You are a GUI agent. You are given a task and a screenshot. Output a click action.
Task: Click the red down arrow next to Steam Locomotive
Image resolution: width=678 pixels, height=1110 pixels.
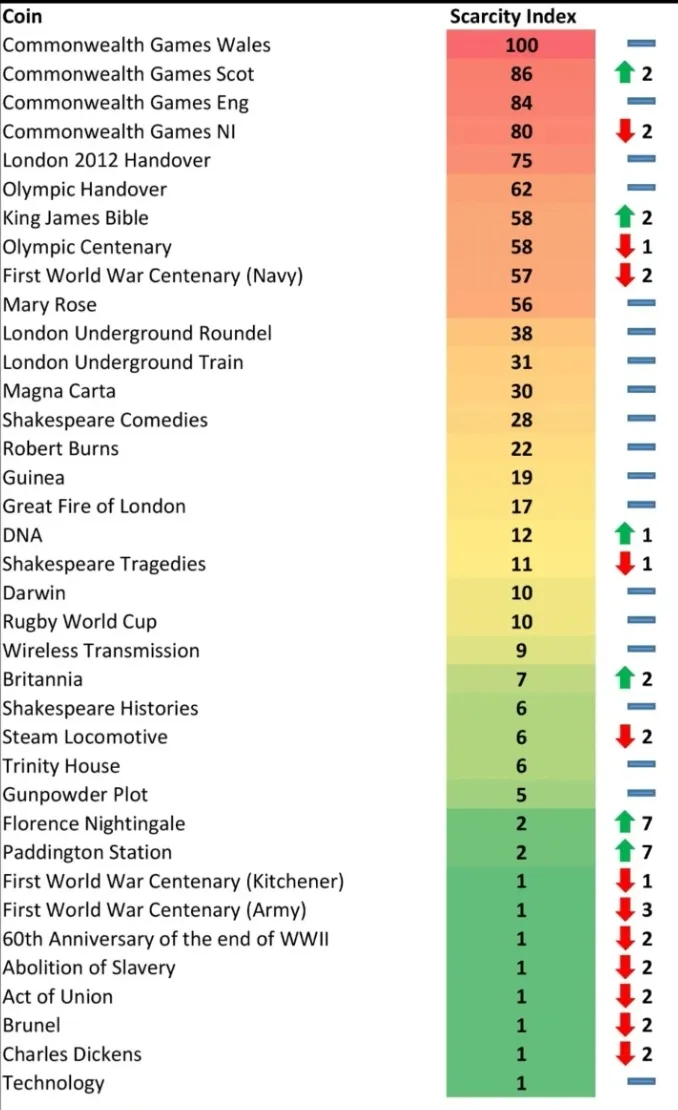point(624,736)
